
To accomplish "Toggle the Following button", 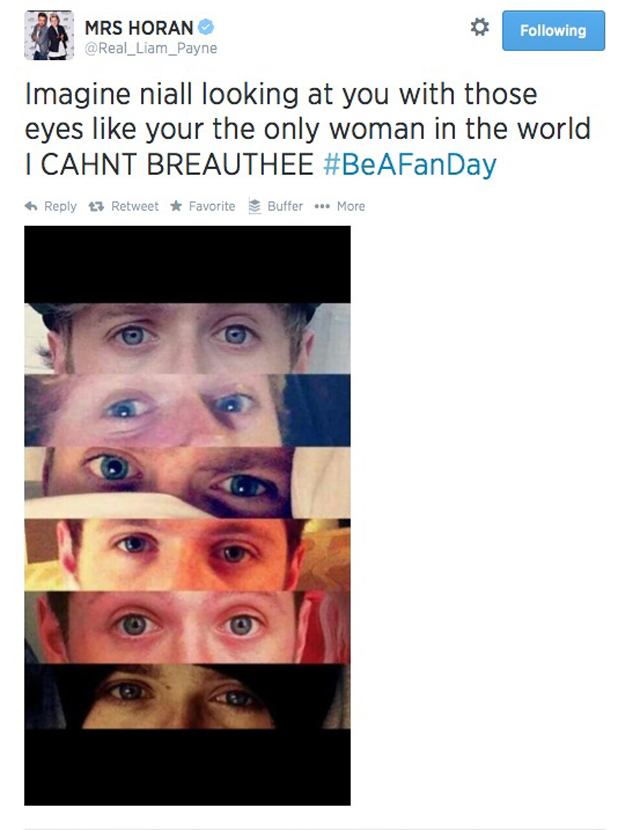I will click(553, 31).
